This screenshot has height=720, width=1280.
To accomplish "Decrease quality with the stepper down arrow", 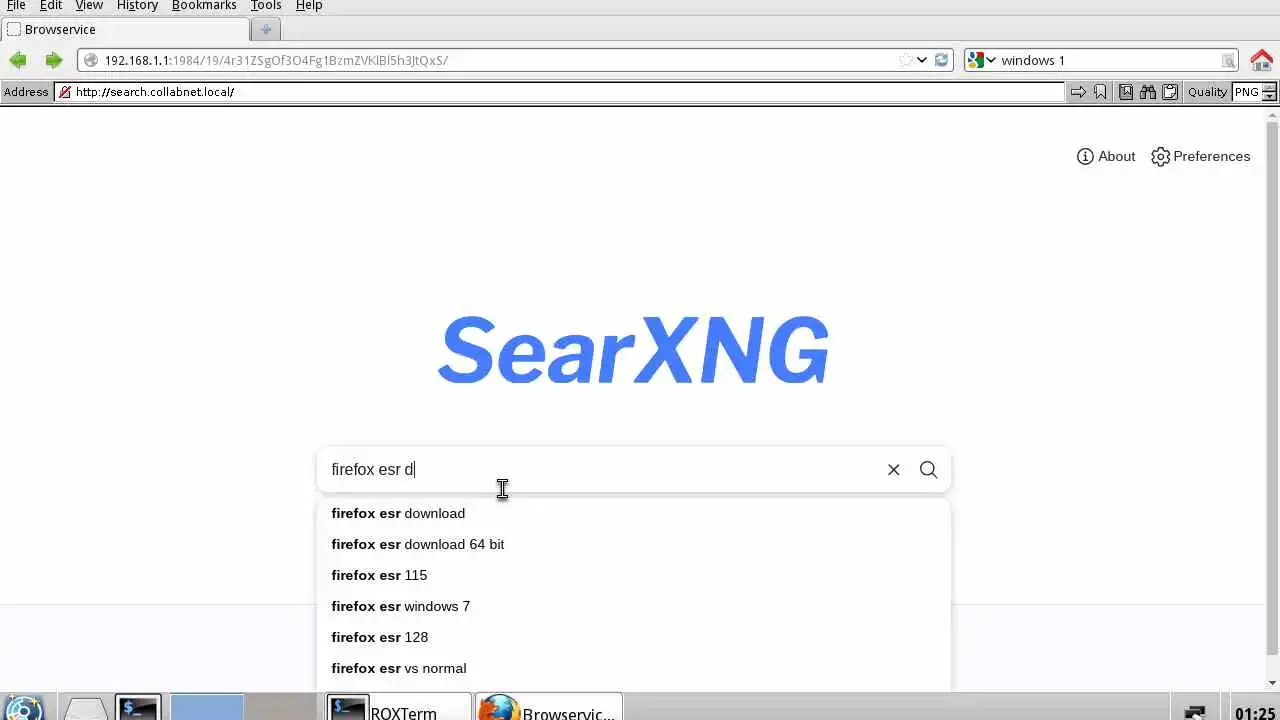I will 1269,97.
